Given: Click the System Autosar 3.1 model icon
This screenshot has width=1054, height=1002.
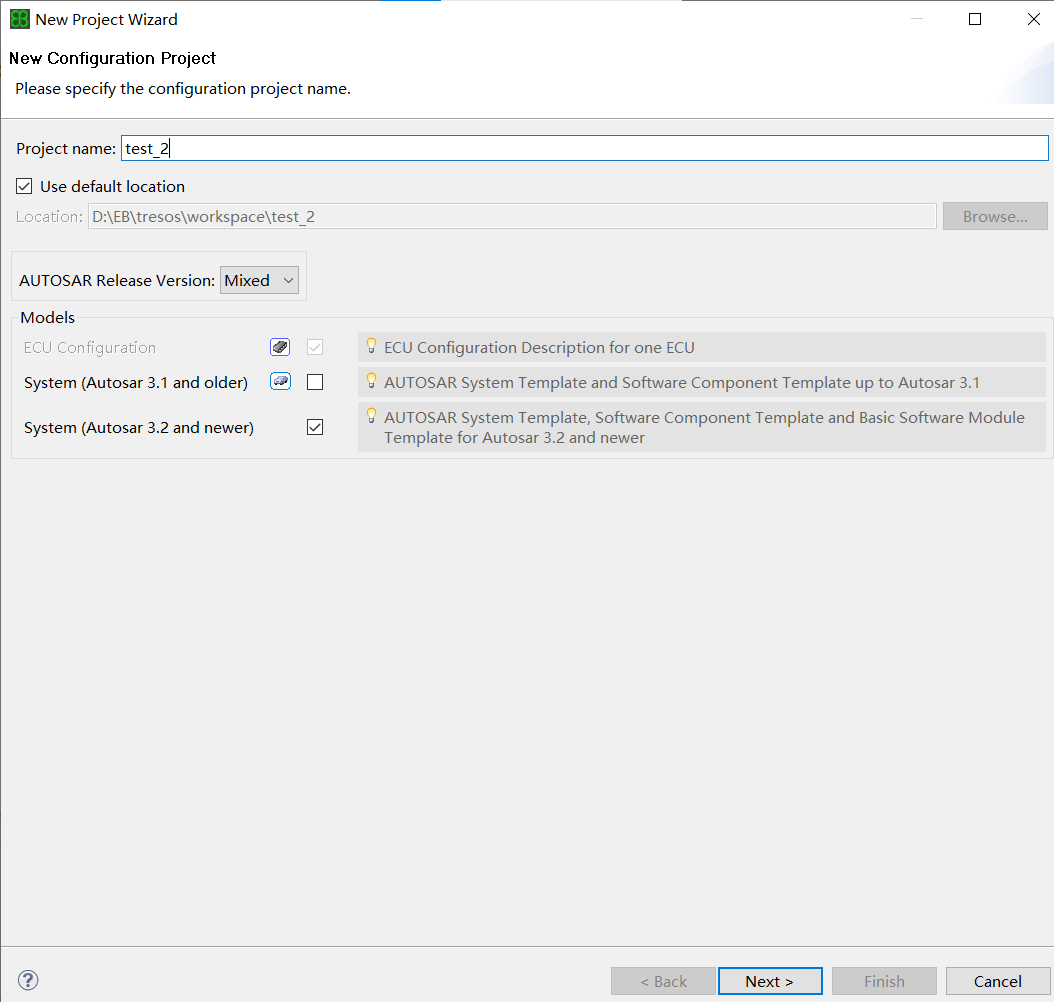Looking at the screenshot, I should coord(280,381).
